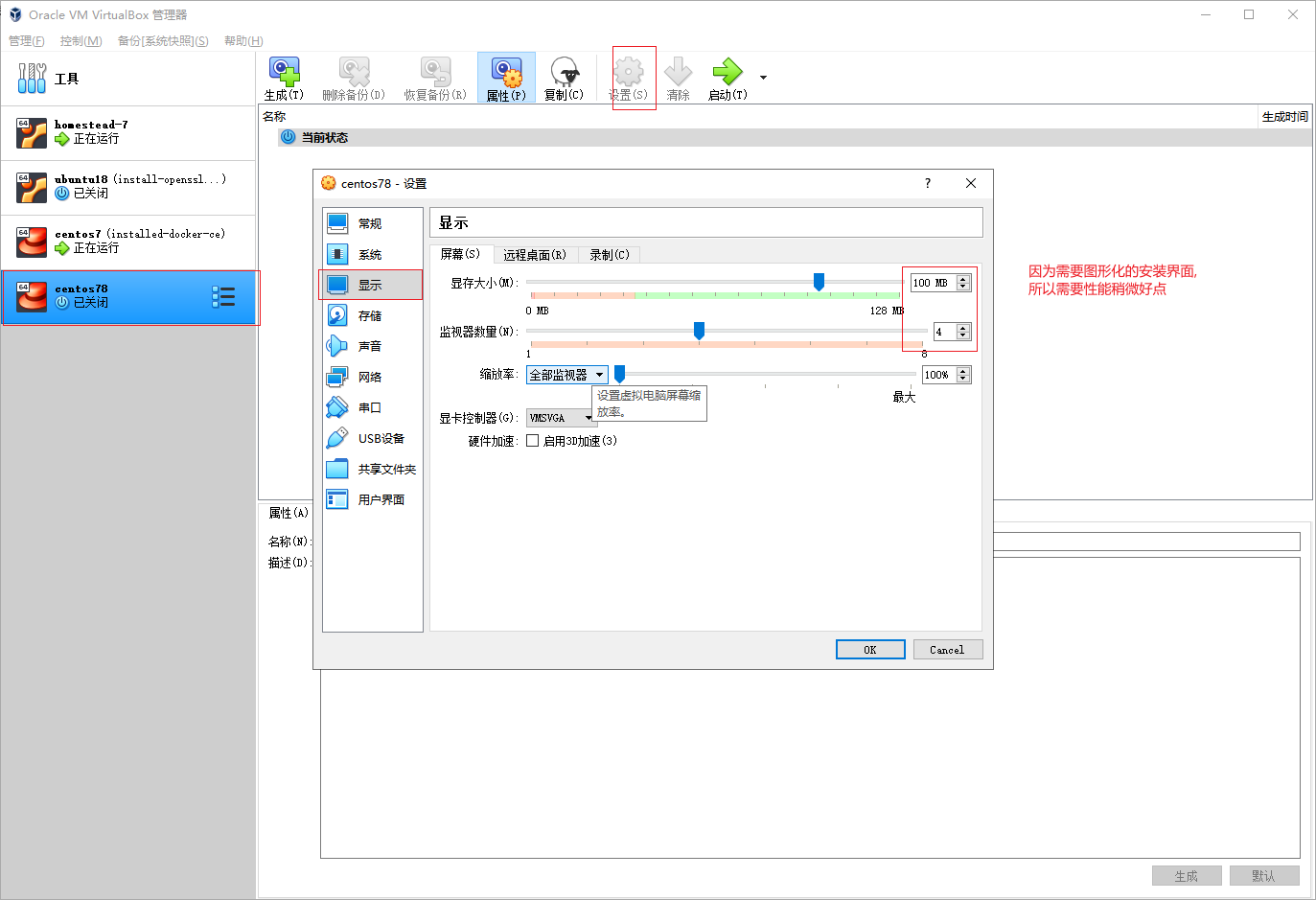Click the 显存大小 video memory slider handle

pos(819,282)
